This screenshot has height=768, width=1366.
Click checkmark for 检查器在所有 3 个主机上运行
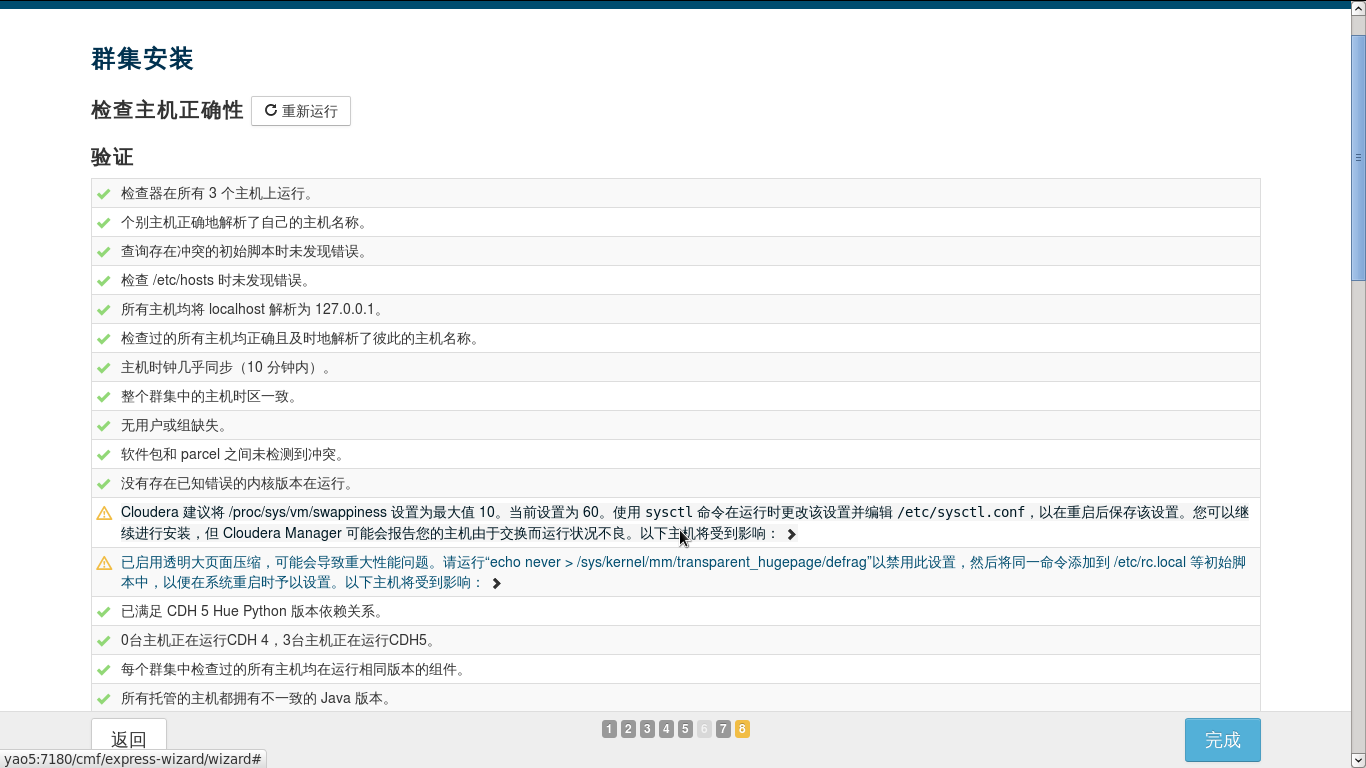click(x=104, y=194)
